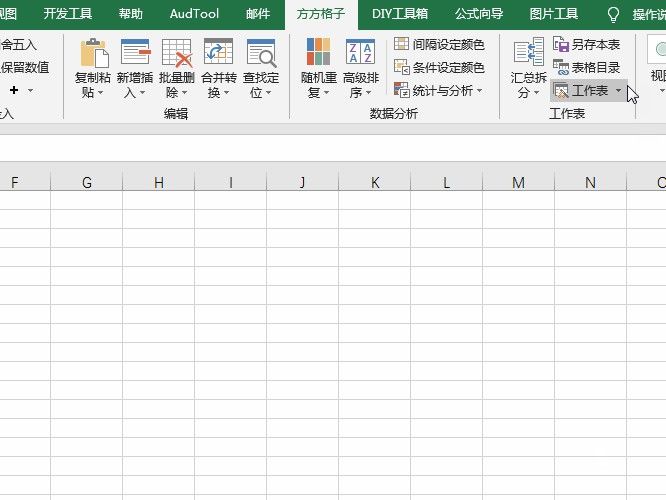
Task: Click the lightbulb tell-me icon
Action: pyautogui.click(x=613, y=14)
